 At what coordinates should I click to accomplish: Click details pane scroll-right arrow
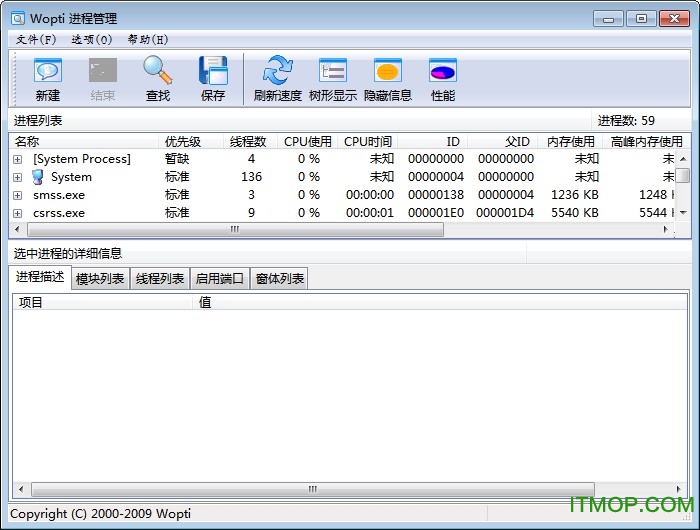tap(679, 489)
